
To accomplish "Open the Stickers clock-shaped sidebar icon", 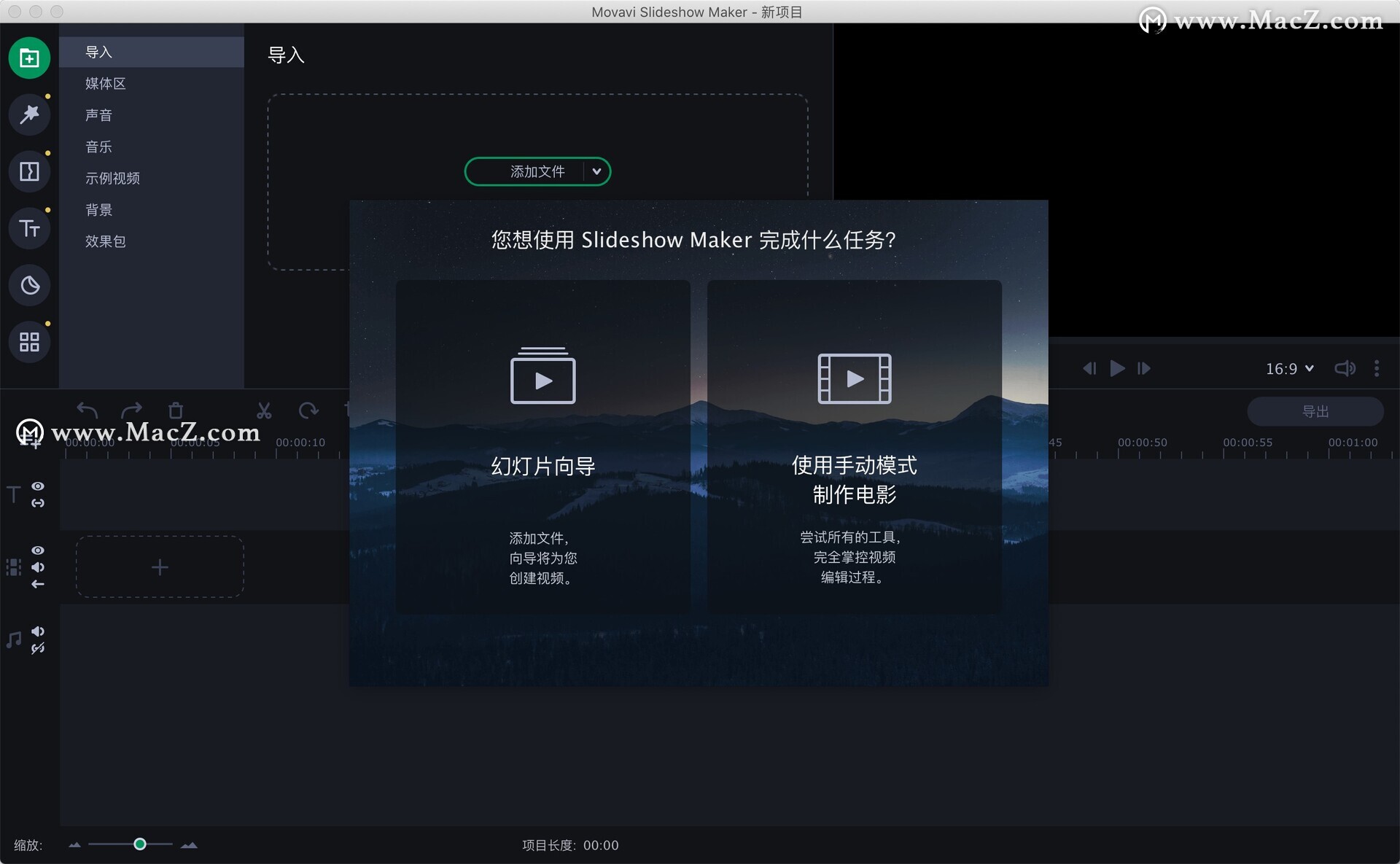I will [29, 285].
